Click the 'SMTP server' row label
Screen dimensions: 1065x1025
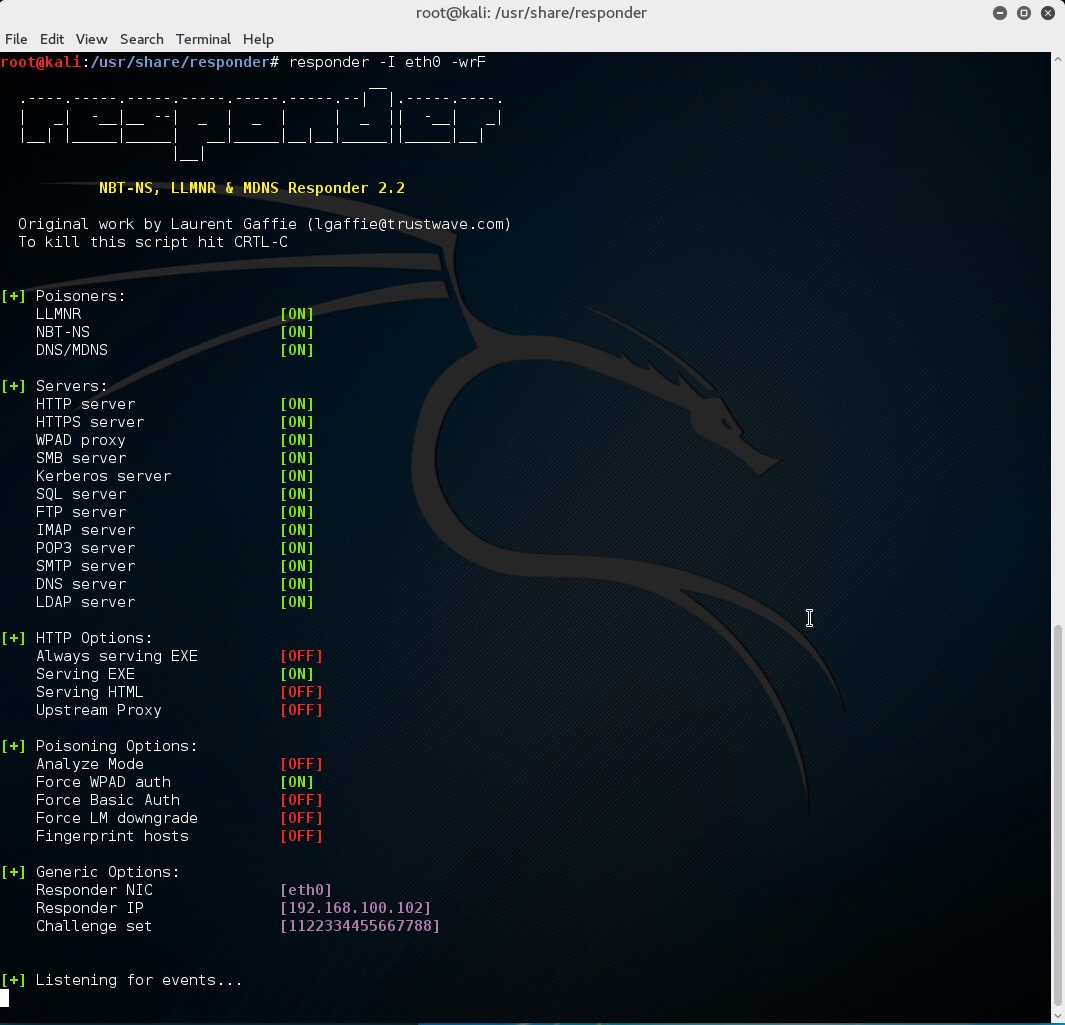point(85,567)
